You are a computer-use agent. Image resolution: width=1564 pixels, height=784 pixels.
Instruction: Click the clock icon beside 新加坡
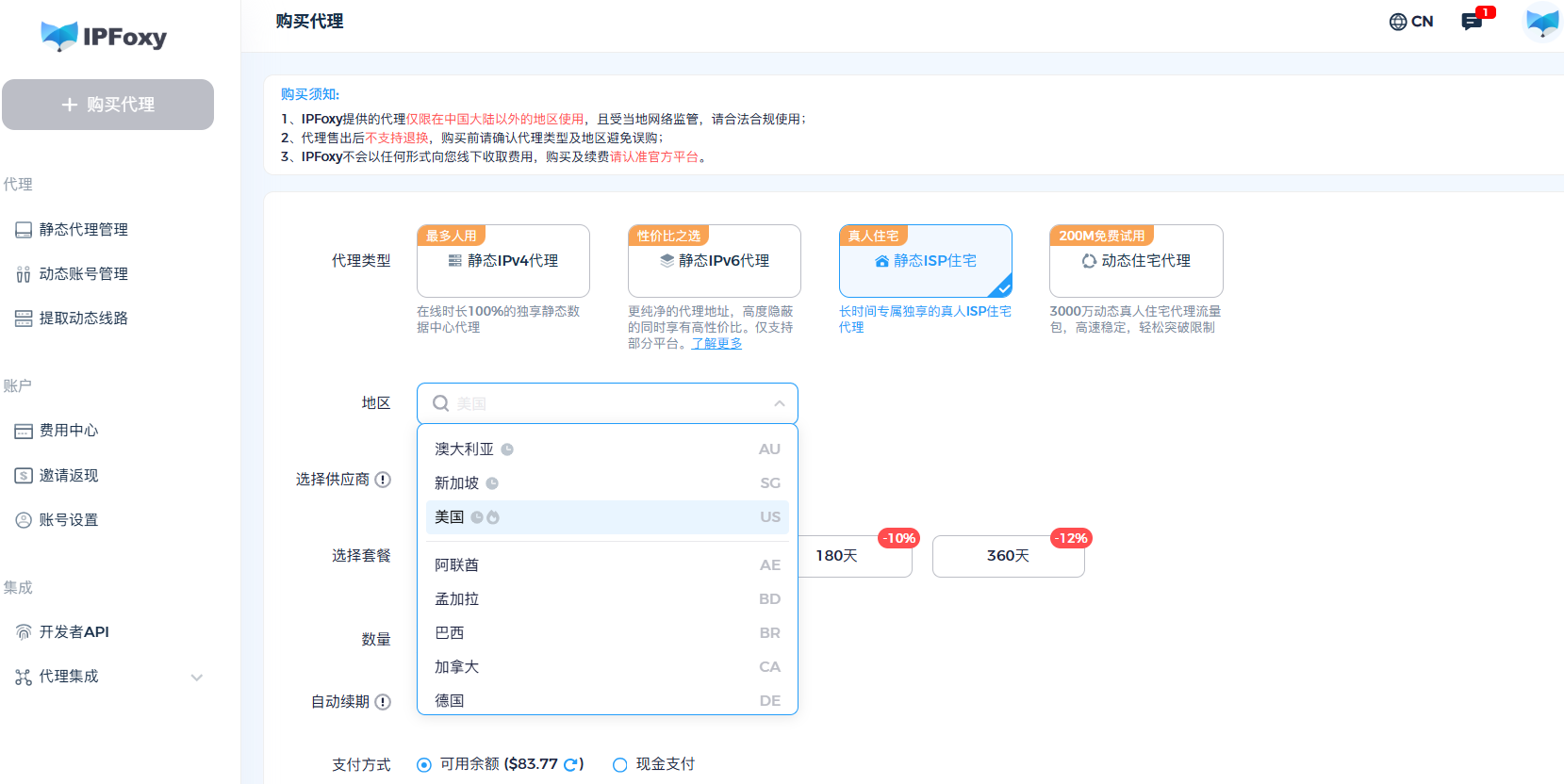(492, 483)
